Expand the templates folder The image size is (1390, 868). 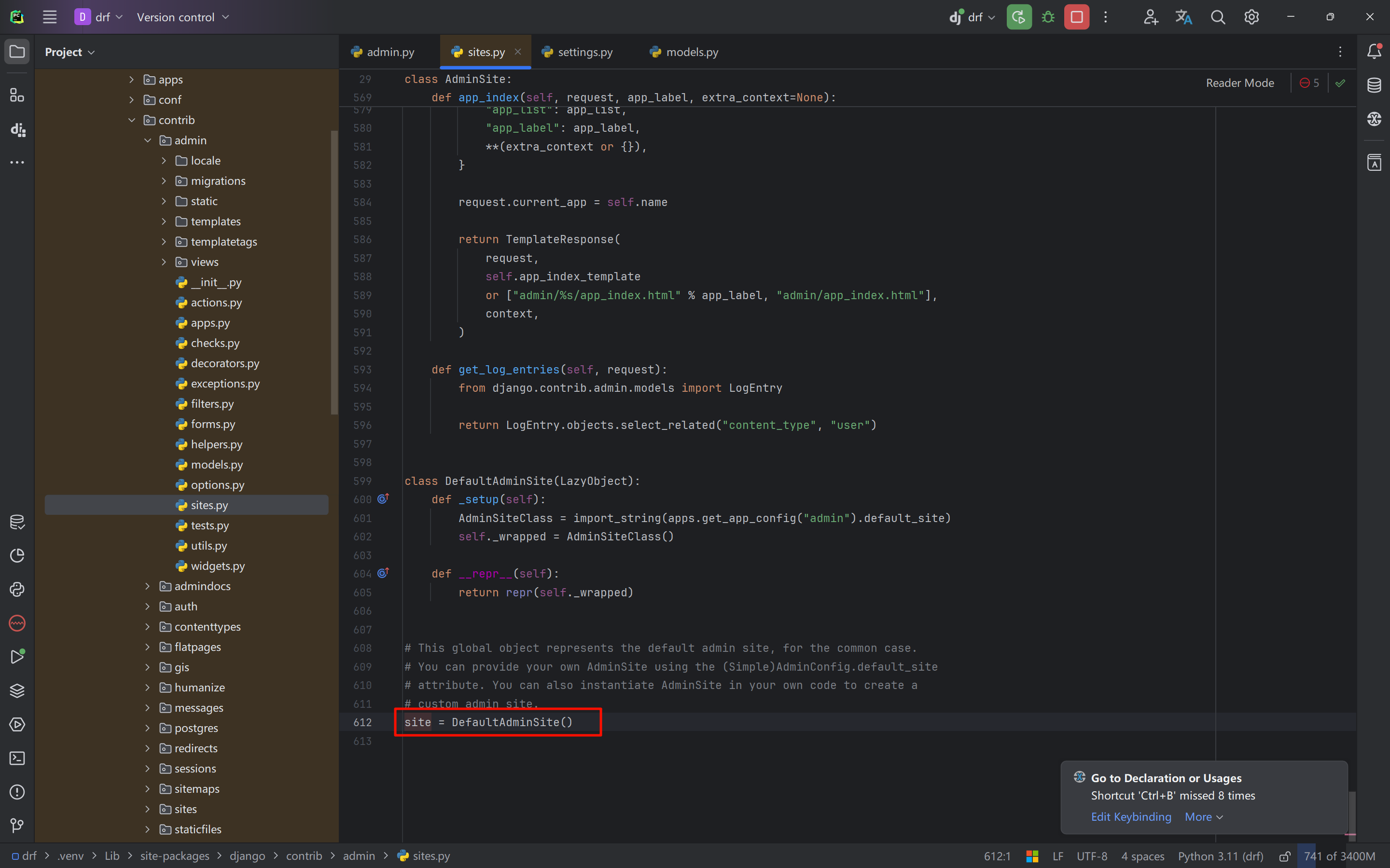[x=164, y=221]
